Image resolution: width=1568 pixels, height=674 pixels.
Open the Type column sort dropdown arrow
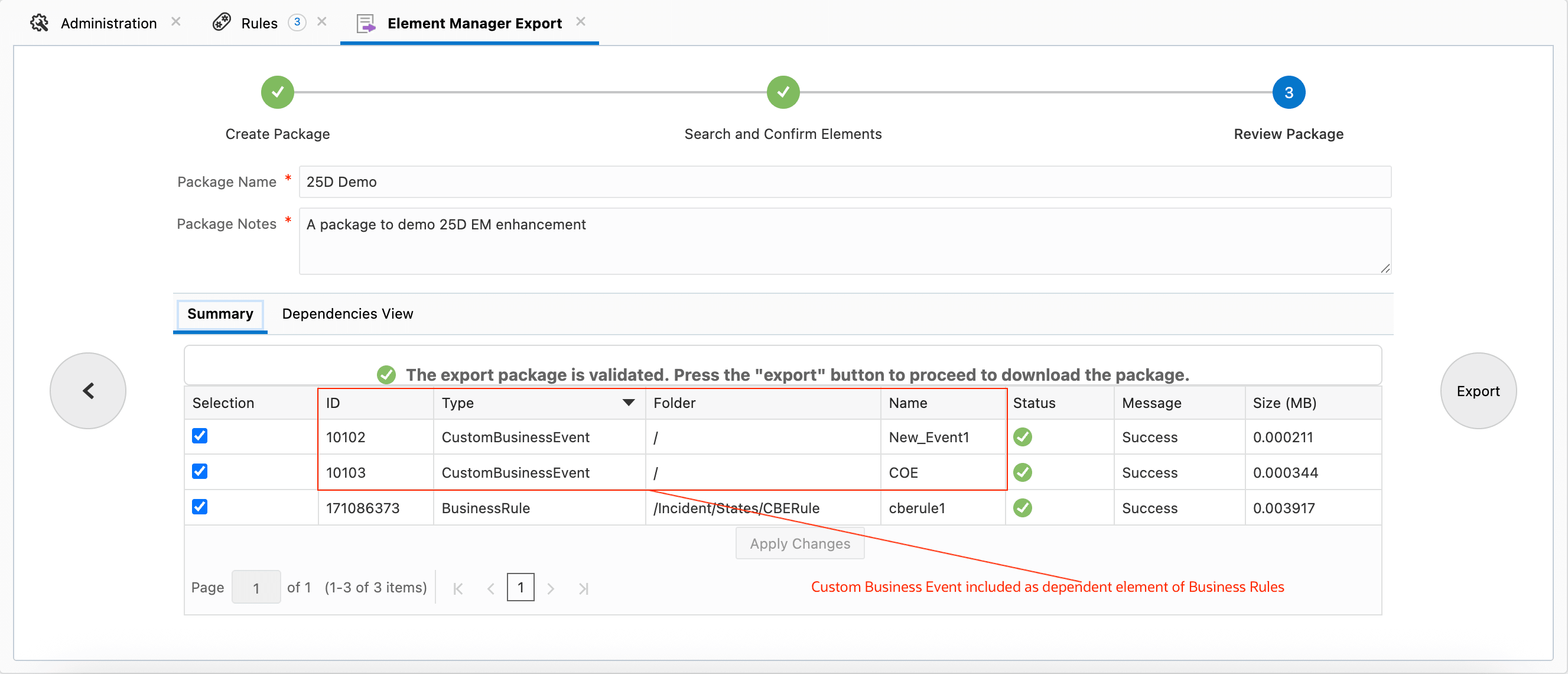tap(629, 403)
